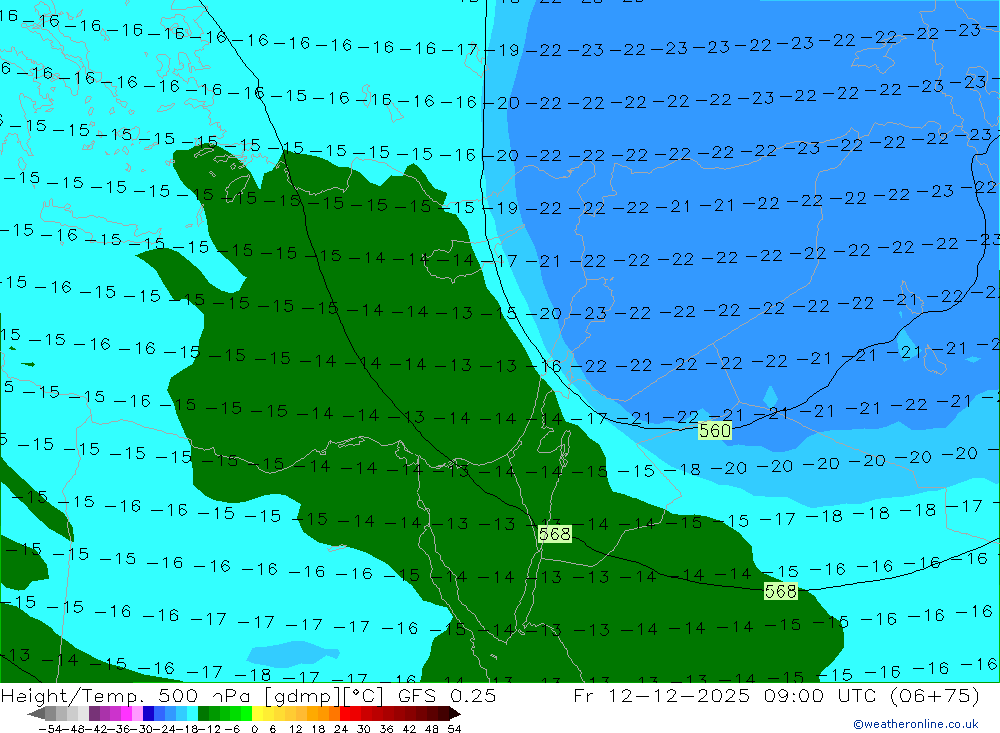Pick the light pink swatch in the legend

137,714
